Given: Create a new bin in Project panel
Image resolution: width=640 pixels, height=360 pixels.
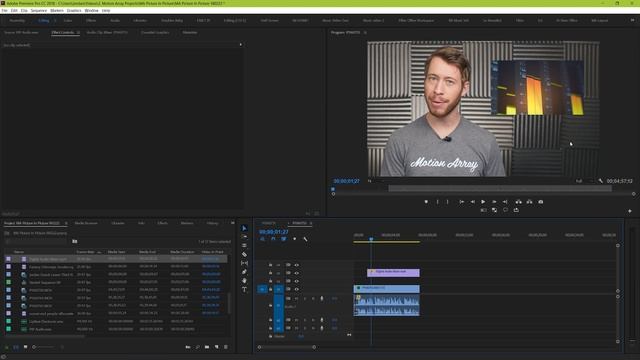Looking at the screenshot, I should click(207, 347).
